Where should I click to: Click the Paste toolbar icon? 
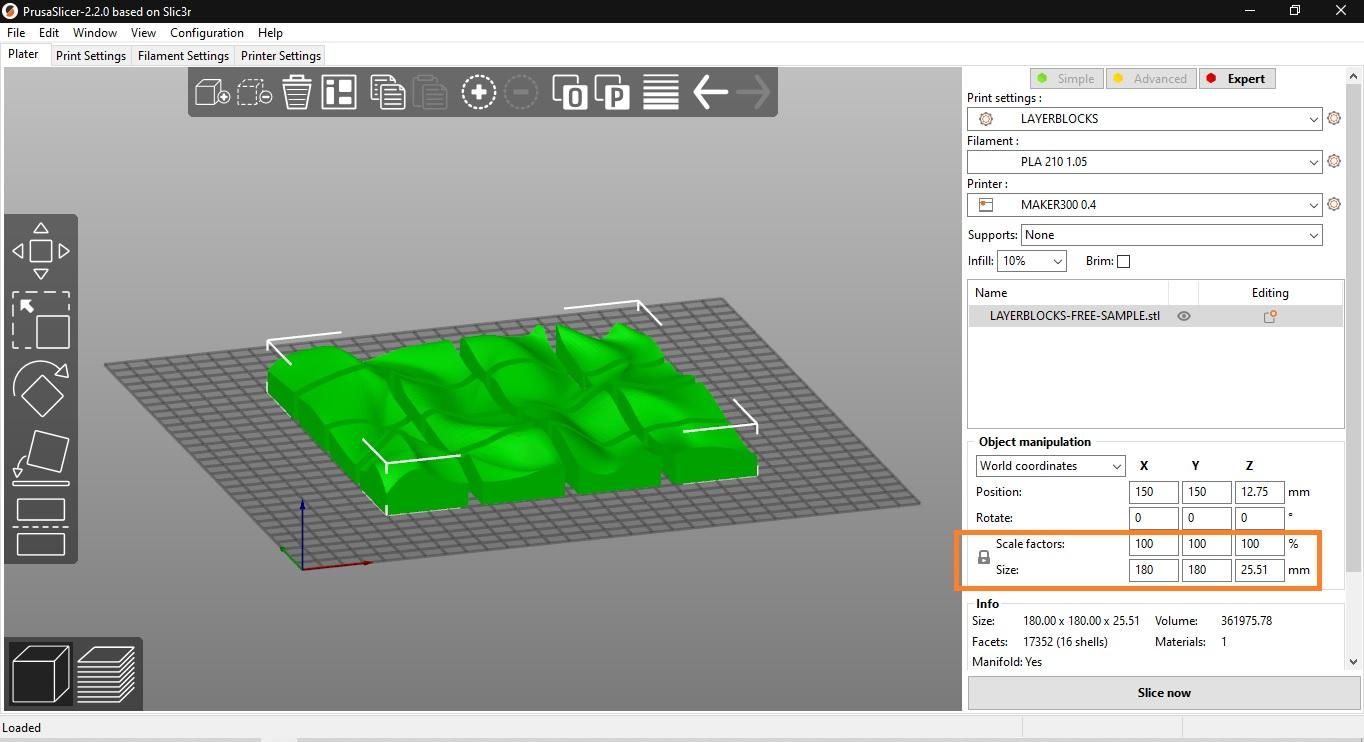tap(430, 93)
